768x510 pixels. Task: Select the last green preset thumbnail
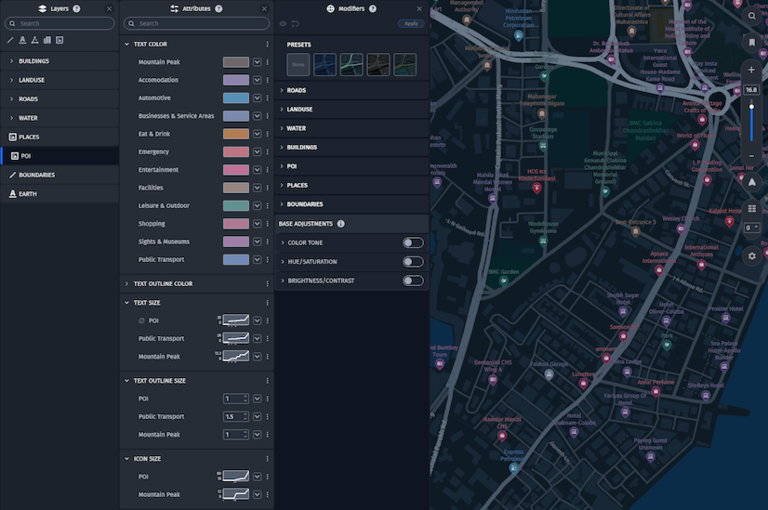point(405,65)
